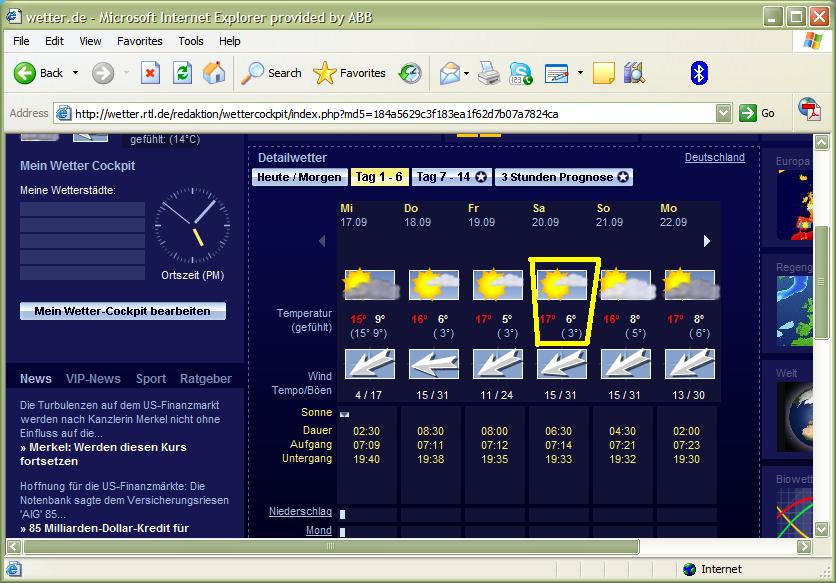Open the Favorites star toolbar button
This screenshot has height=583, width=836.
tap(350, 73)
